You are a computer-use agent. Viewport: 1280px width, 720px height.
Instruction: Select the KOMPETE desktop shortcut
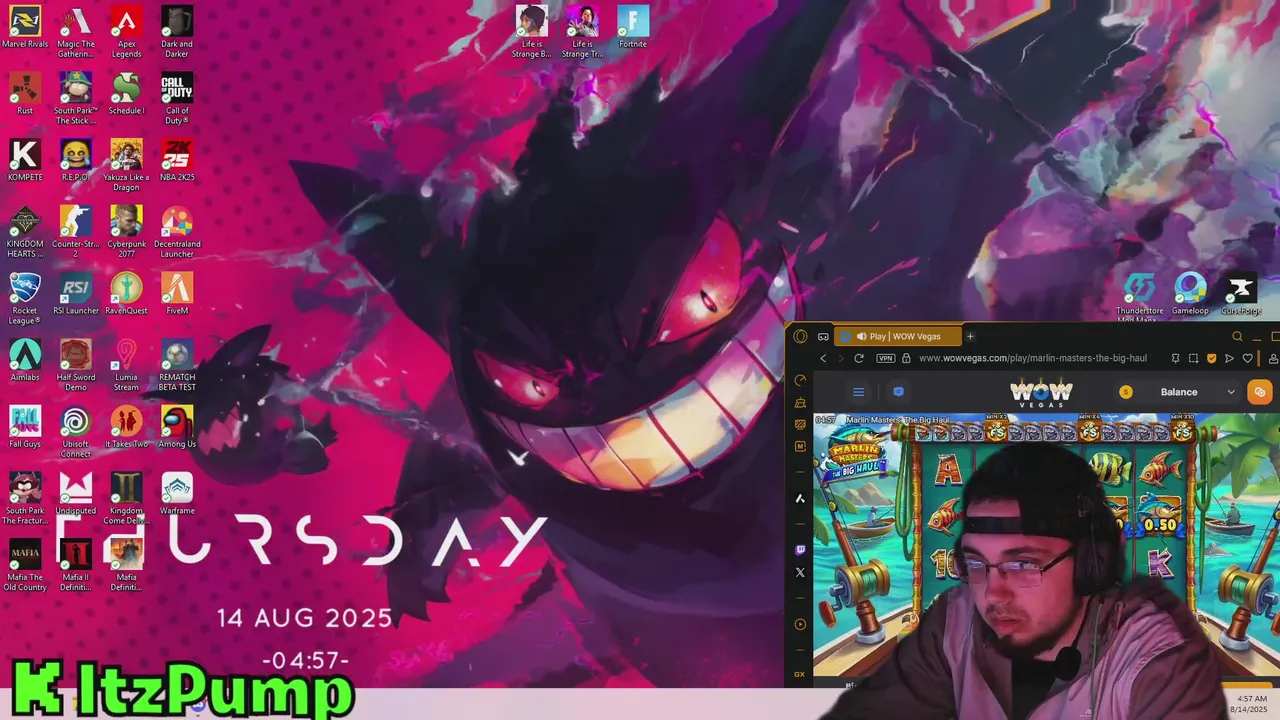tap(25, 160)
